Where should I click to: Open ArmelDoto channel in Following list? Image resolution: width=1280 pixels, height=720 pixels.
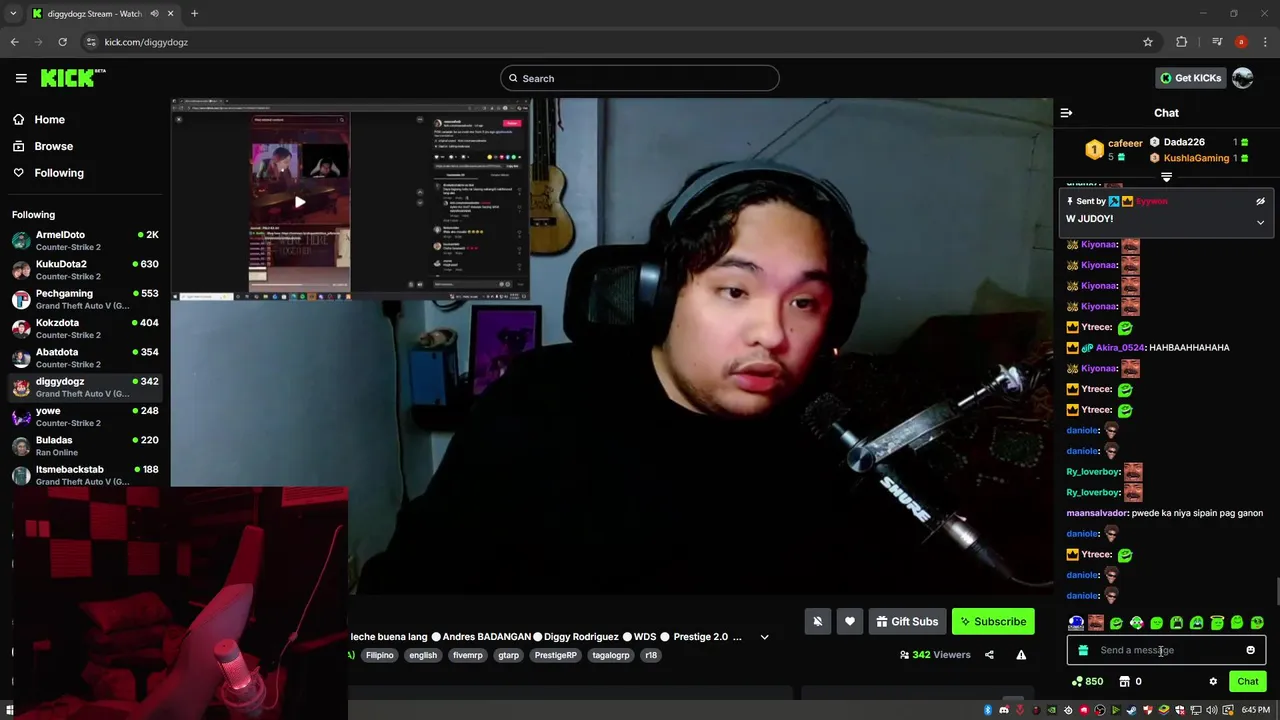click(85, 241)
